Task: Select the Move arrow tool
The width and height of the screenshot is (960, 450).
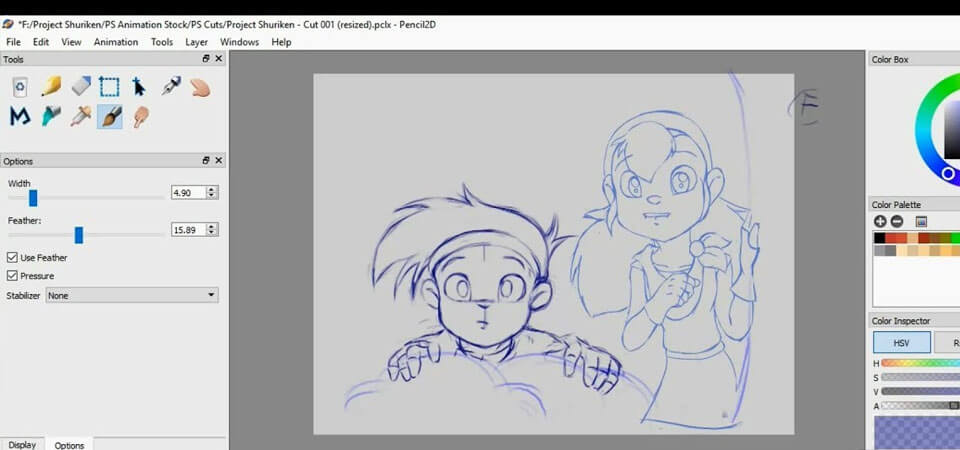Action: 139,86
